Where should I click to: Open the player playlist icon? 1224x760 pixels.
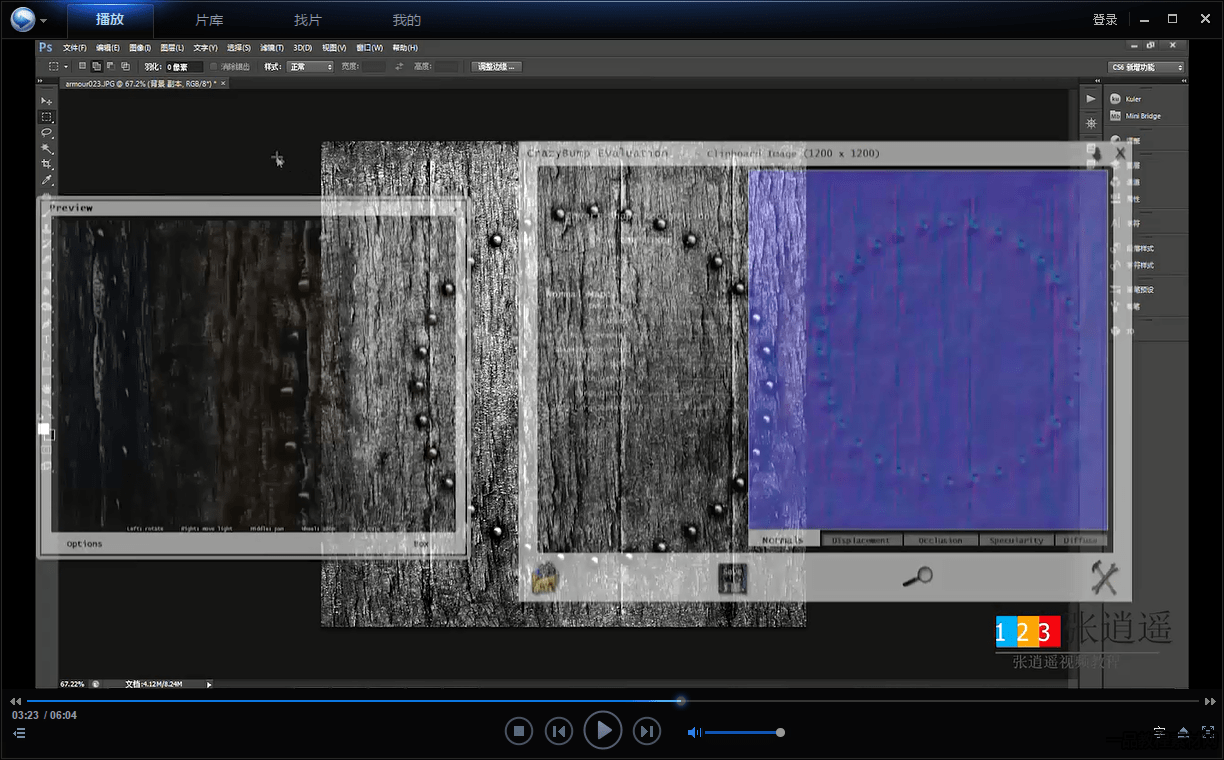pyautogui.click(x=19, y=733)
